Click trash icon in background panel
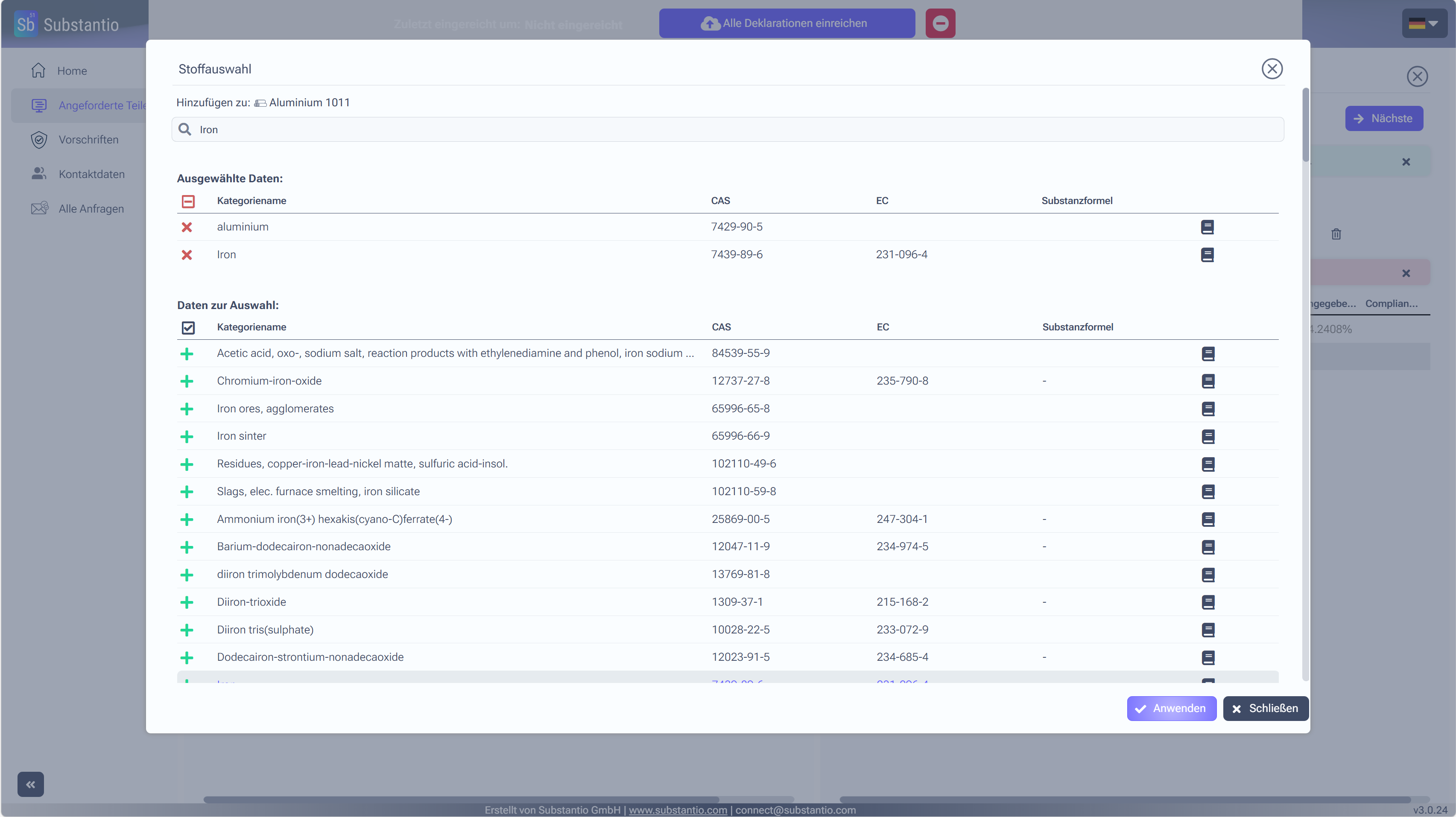 [1336, 234]
